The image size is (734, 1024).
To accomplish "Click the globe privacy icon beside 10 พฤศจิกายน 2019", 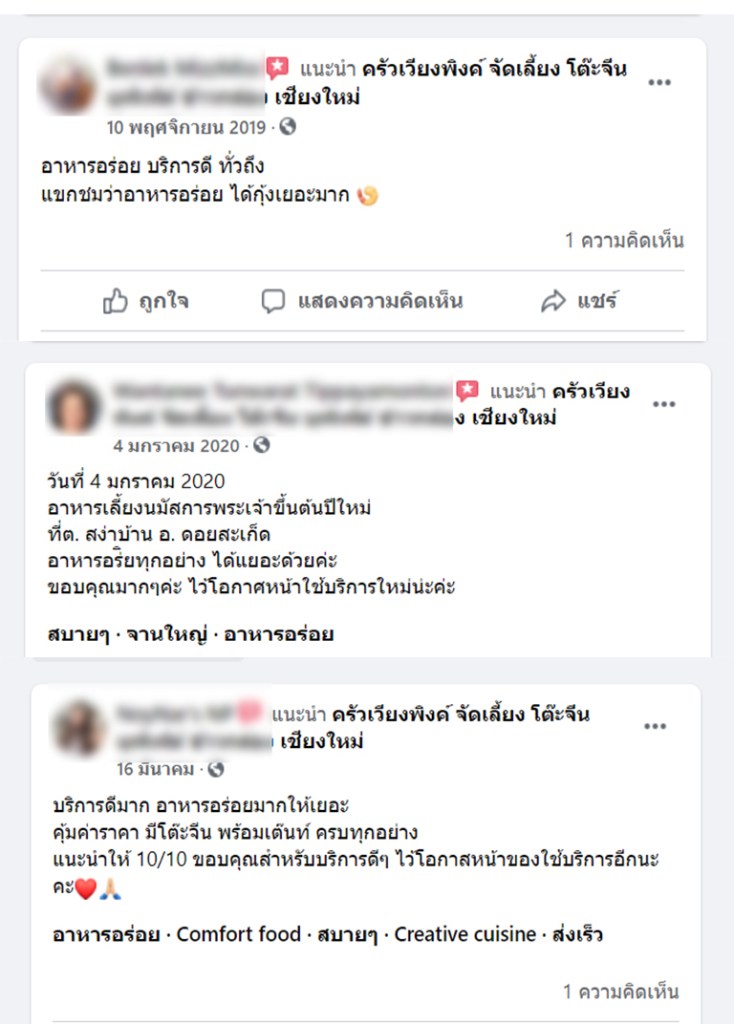I will (288, 127).
